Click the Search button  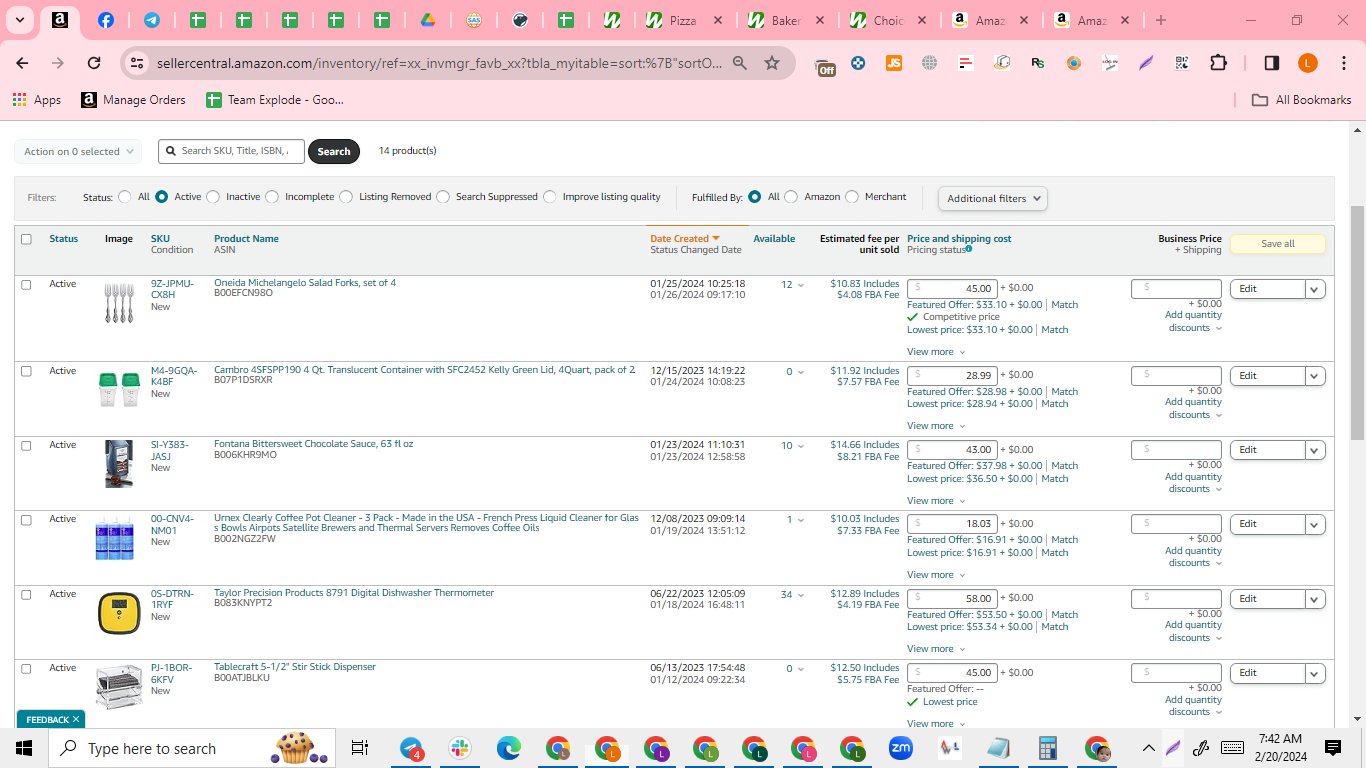coord(334,152)
